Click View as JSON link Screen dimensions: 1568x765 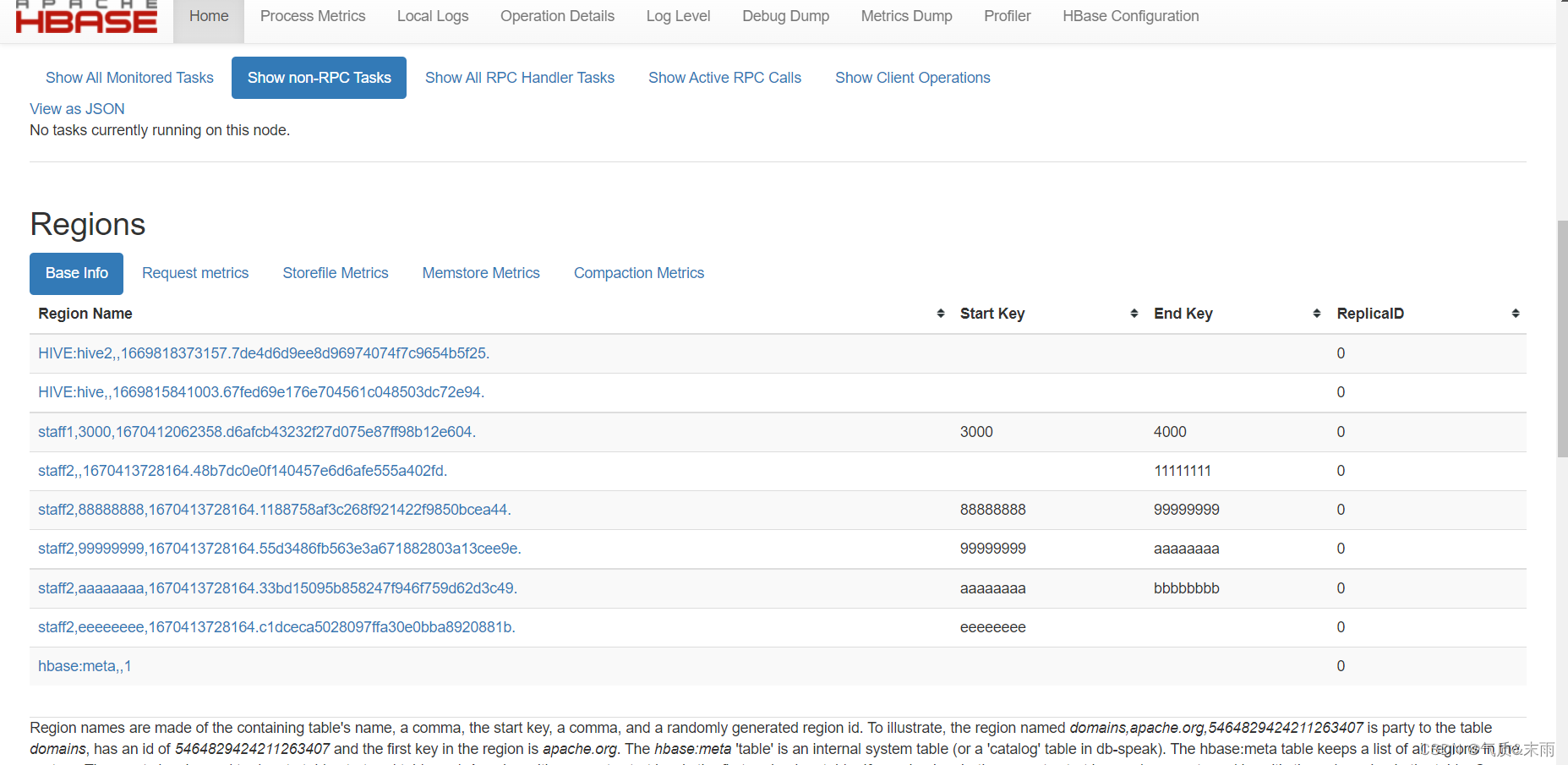(x=77, y=109)
